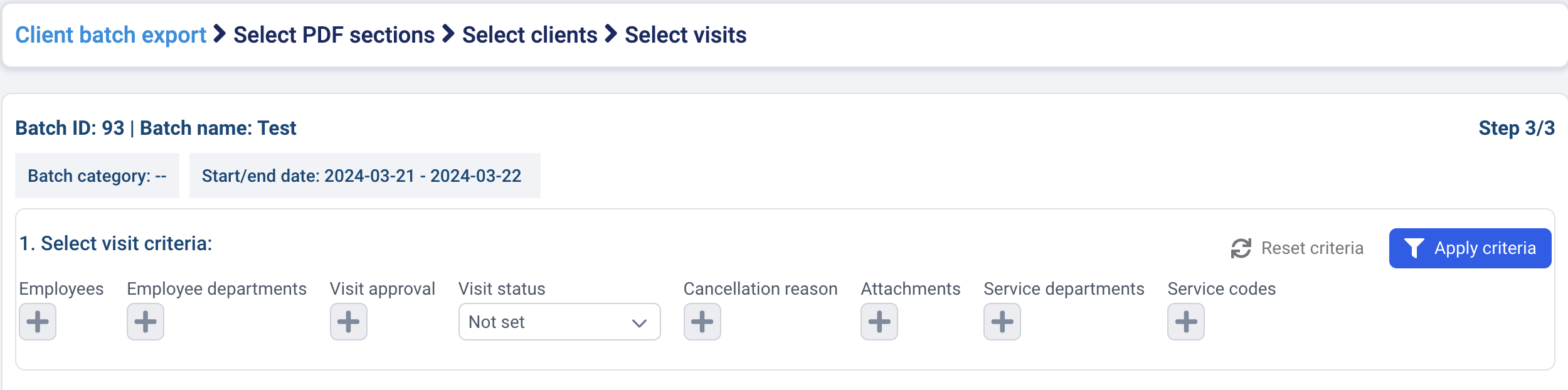Open the Visit status dropdown
Viewport: 1568px width, 390px height.
pyautogui.click(x=559, y=322)
